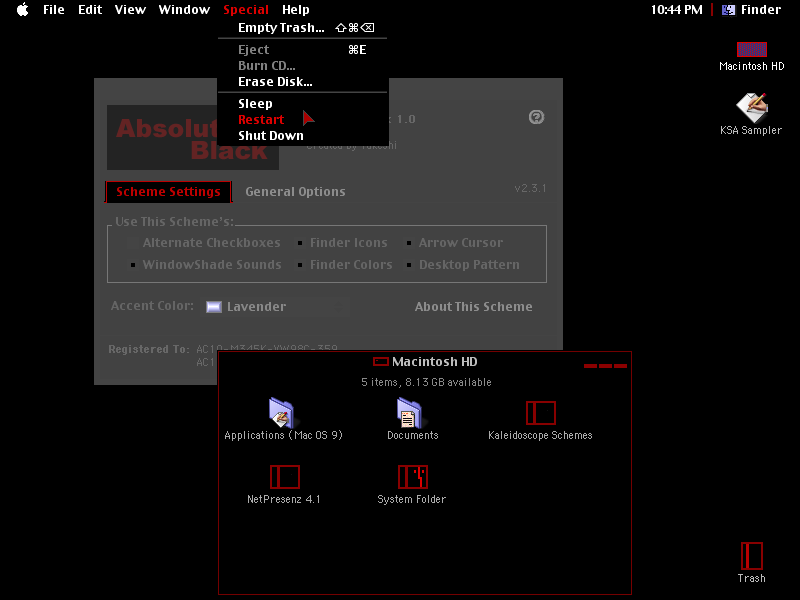The width and height of the screenshot is (800, 600).
Task: Open the Window menu
Action: [184, 10]
